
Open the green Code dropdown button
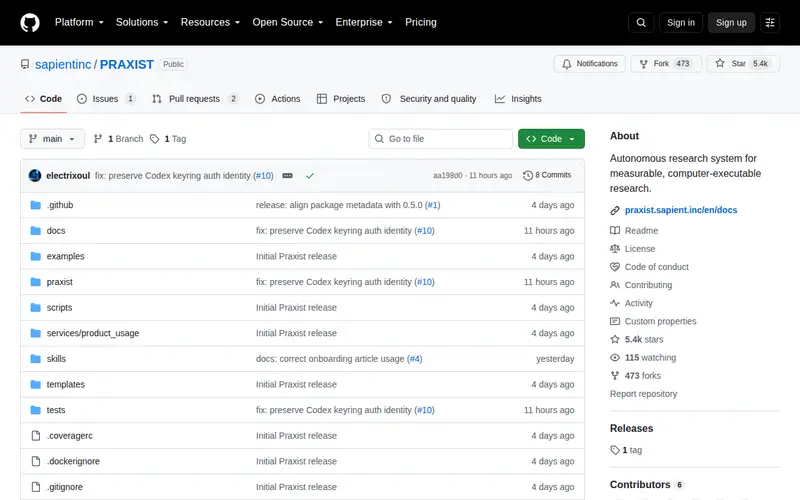[x=551, y=139]
